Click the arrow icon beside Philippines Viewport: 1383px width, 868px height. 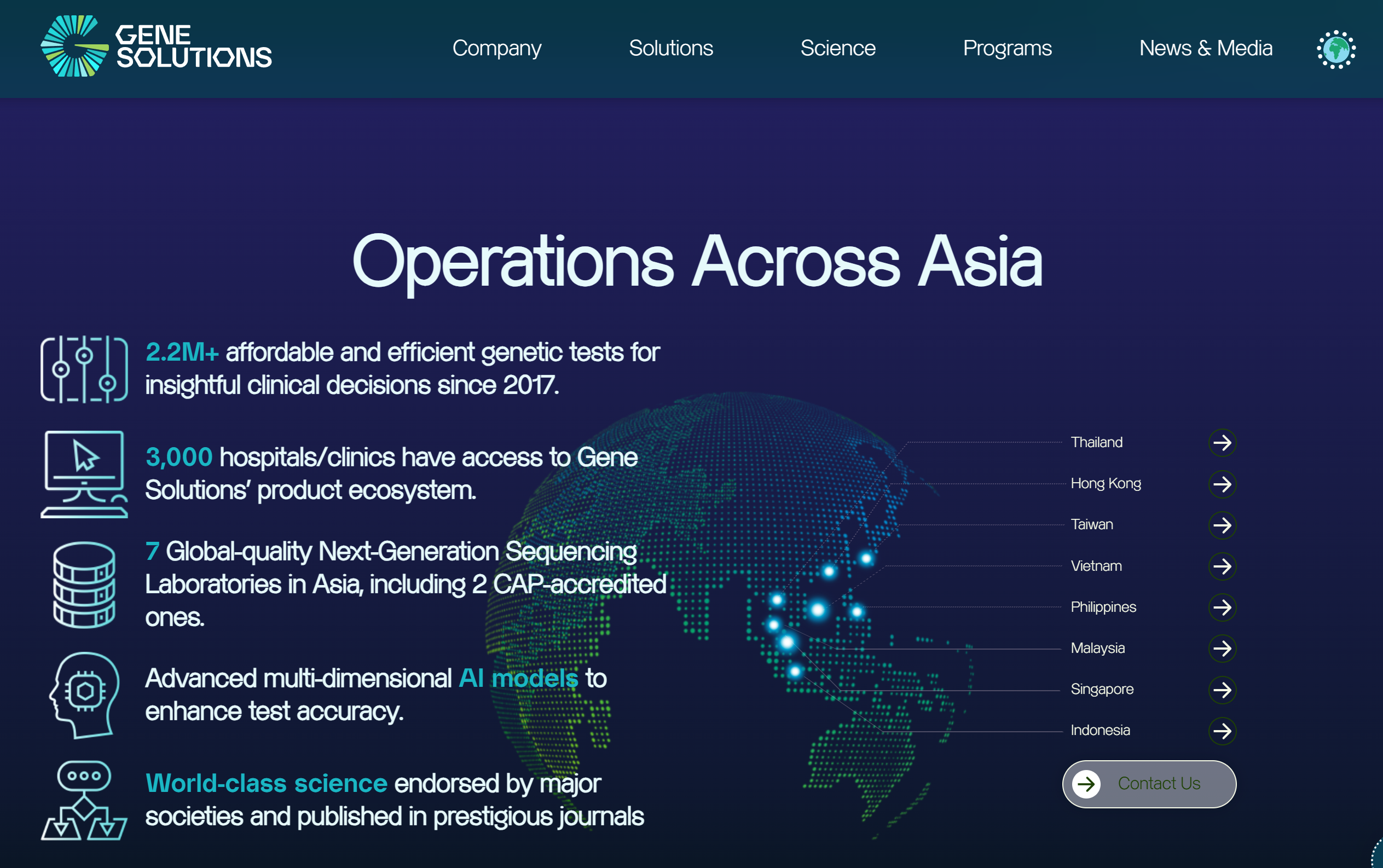click(1222, 607)
